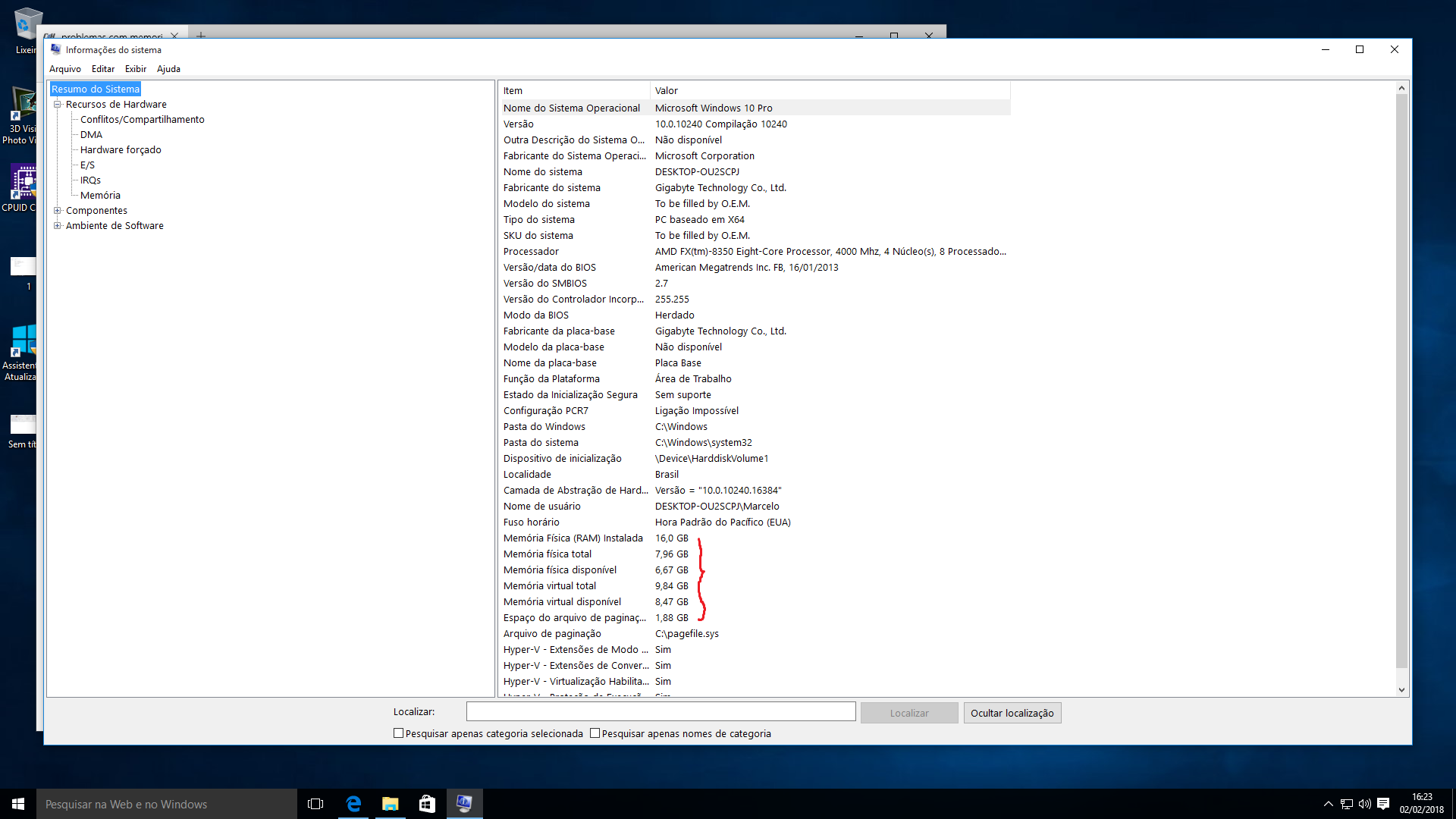Click the scrollbar up arrow

1401,89
